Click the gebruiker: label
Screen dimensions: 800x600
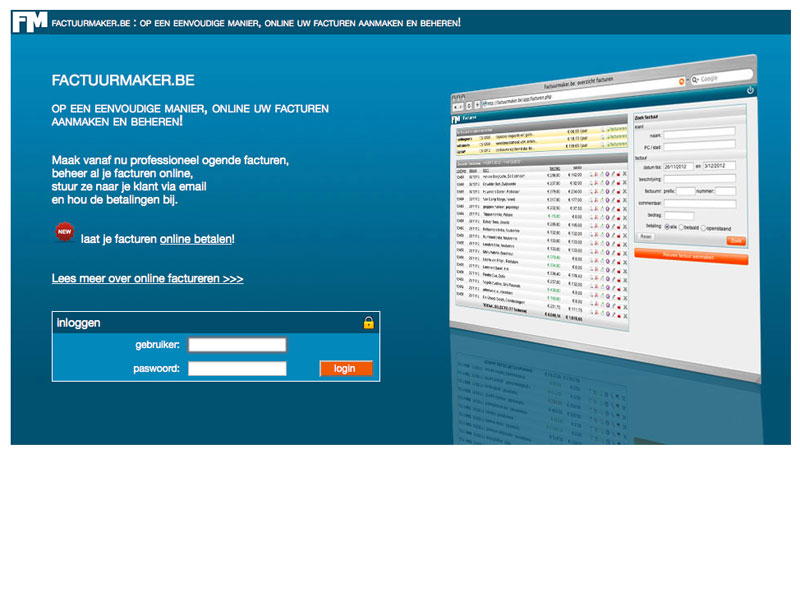[157, 345]
